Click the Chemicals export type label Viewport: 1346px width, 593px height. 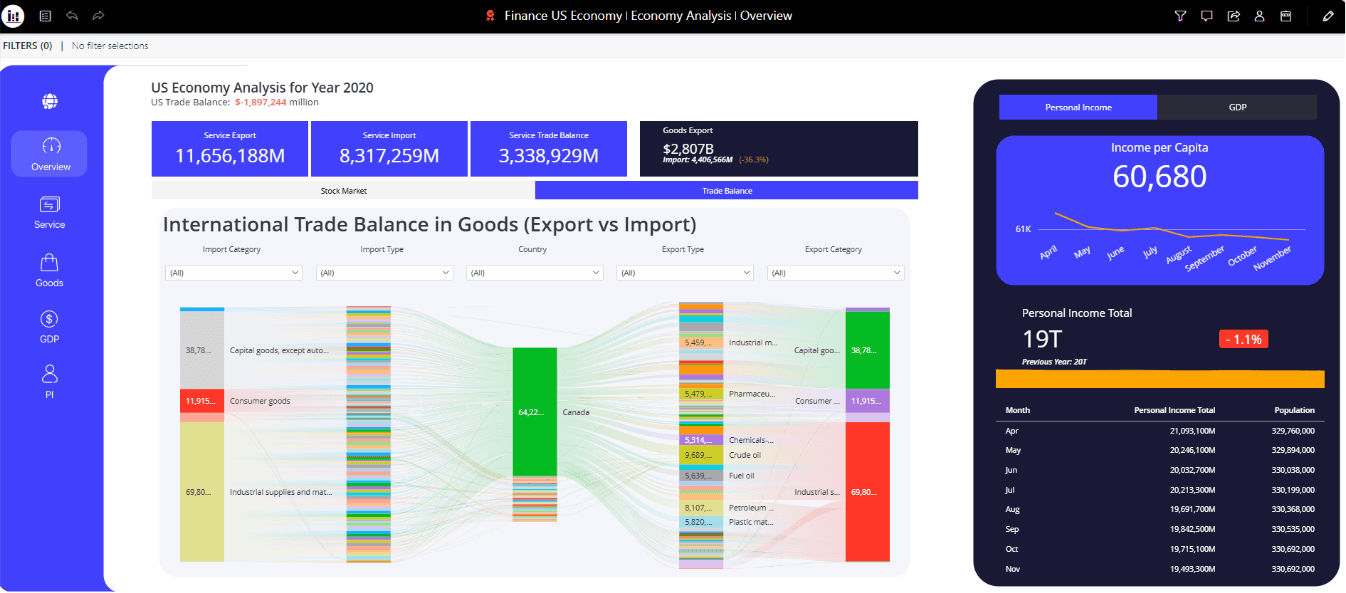coord(751,439)
